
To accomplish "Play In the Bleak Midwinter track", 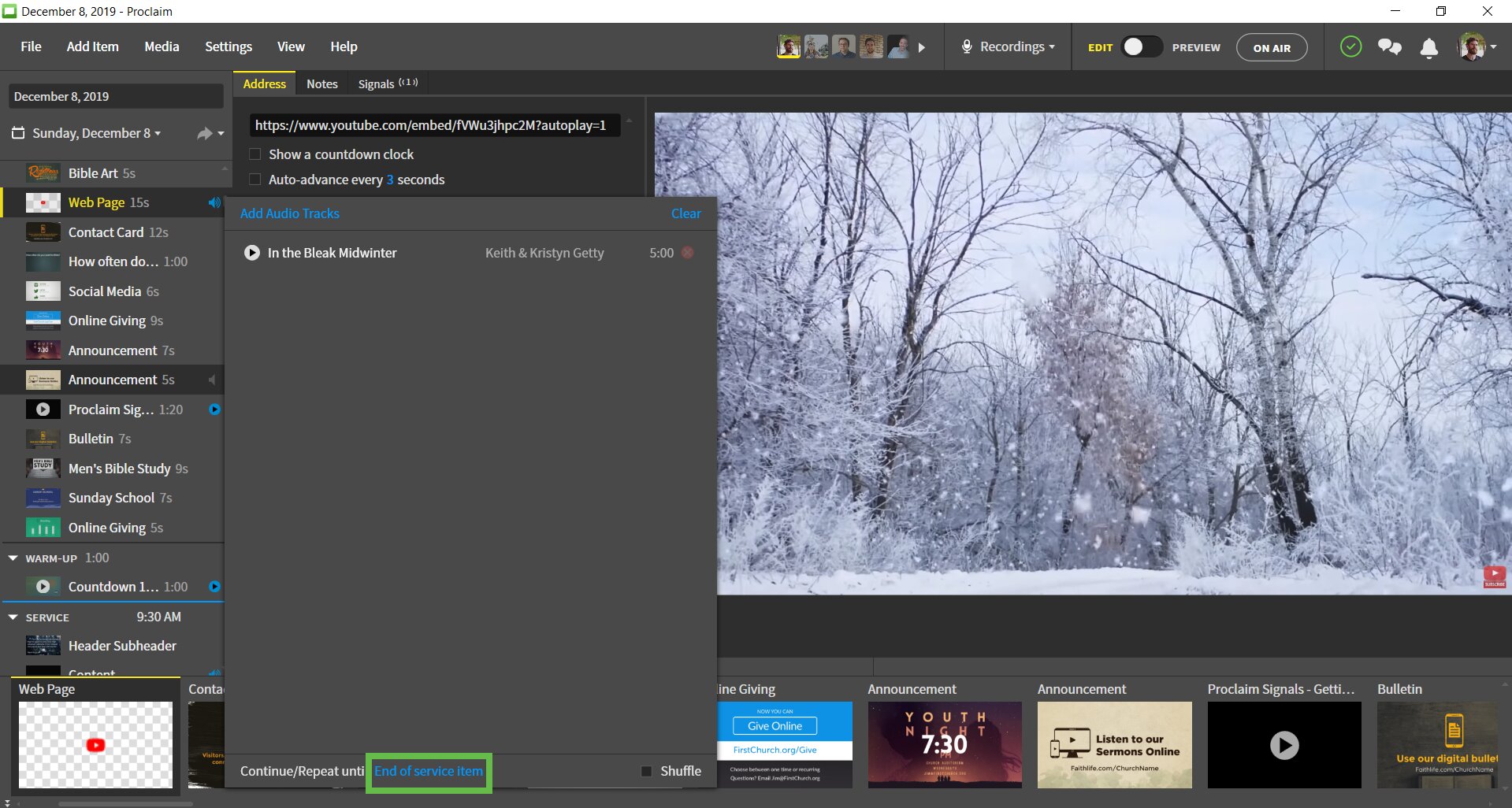I will pyautogui.click(x=252, y=253).
